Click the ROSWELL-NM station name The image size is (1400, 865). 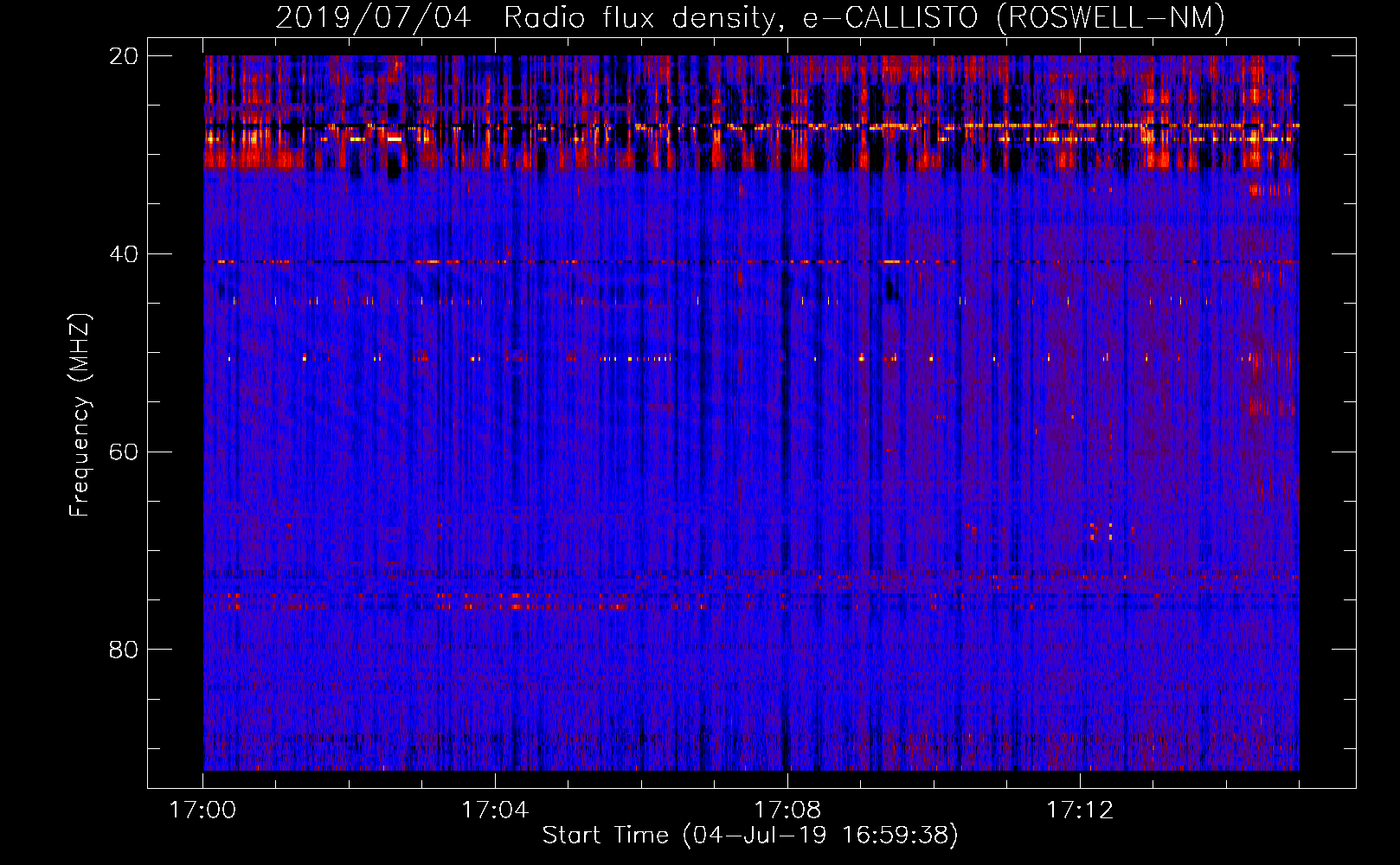coord(1110,17)
